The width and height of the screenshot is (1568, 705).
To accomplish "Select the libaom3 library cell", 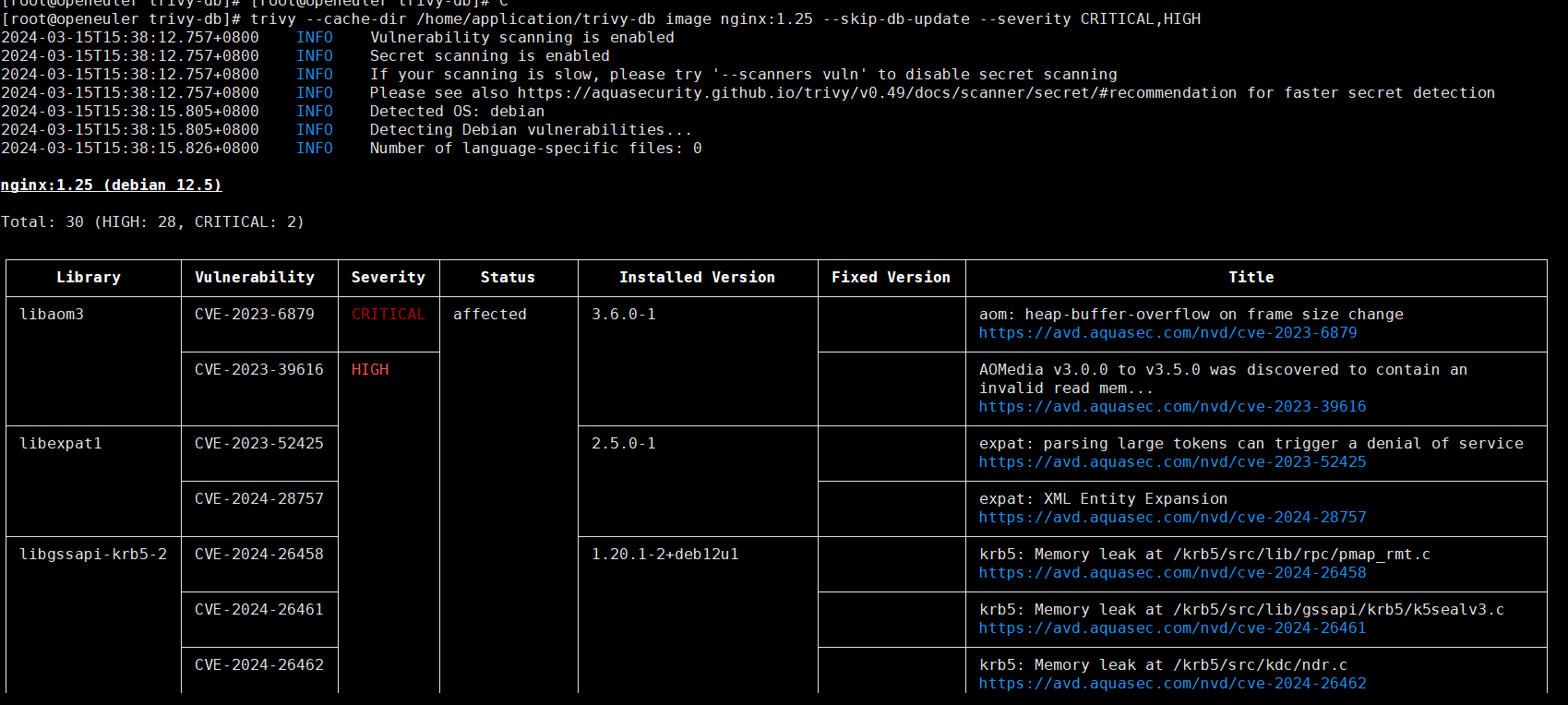I will point(52,315).
